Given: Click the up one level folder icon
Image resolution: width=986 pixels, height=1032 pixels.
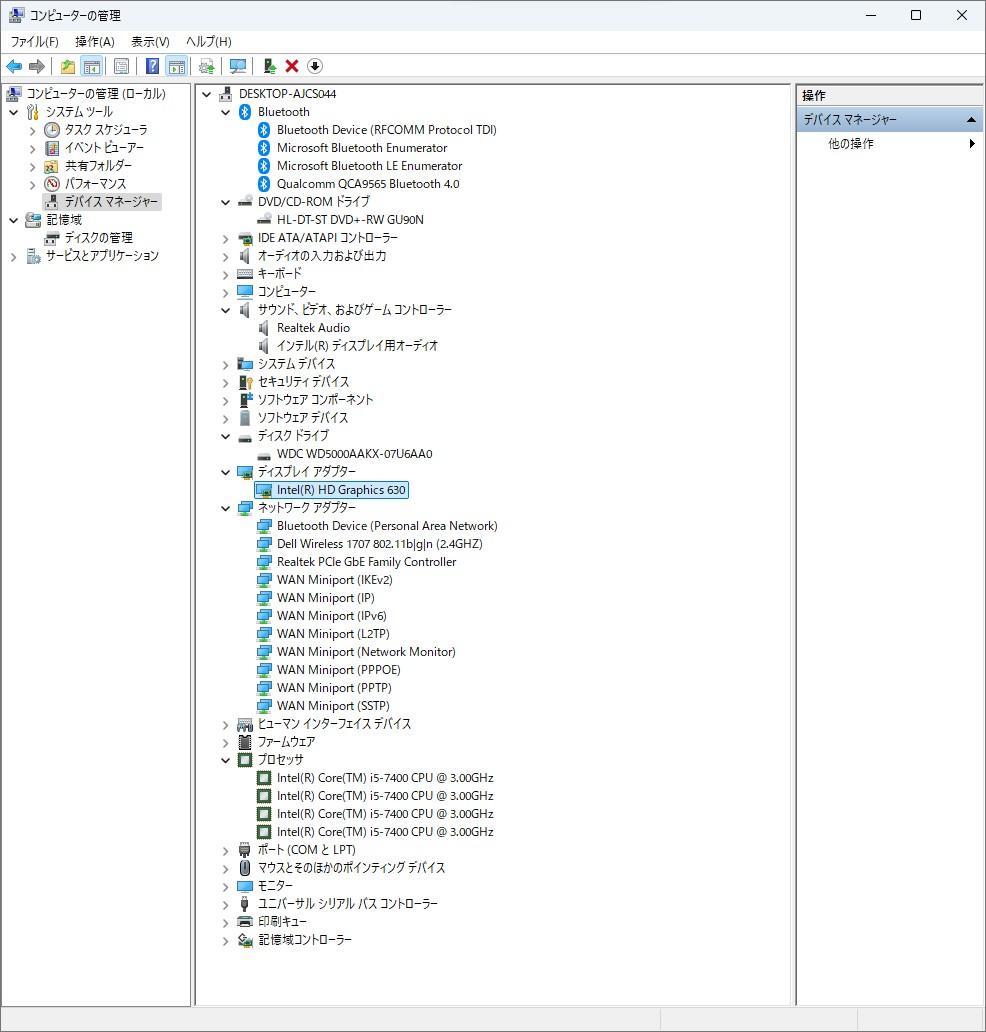Looking at the screenshot, I should click(x=67, y=66).
